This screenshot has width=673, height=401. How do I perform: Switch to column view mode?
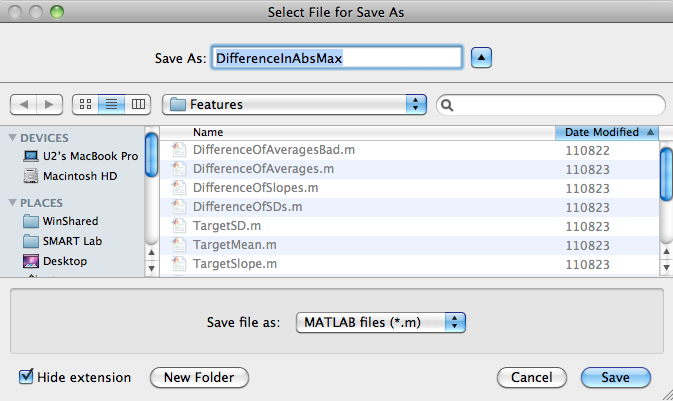(138, 104)
